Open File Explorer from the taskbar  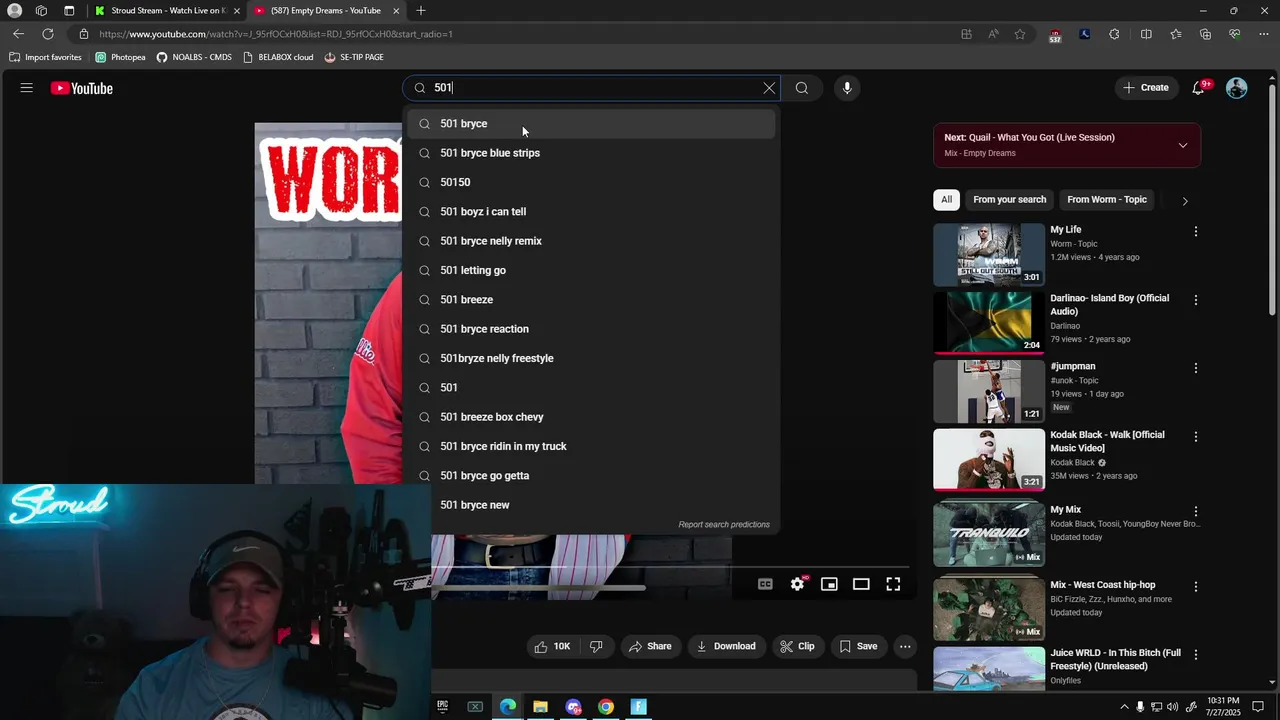coord(540,707)
